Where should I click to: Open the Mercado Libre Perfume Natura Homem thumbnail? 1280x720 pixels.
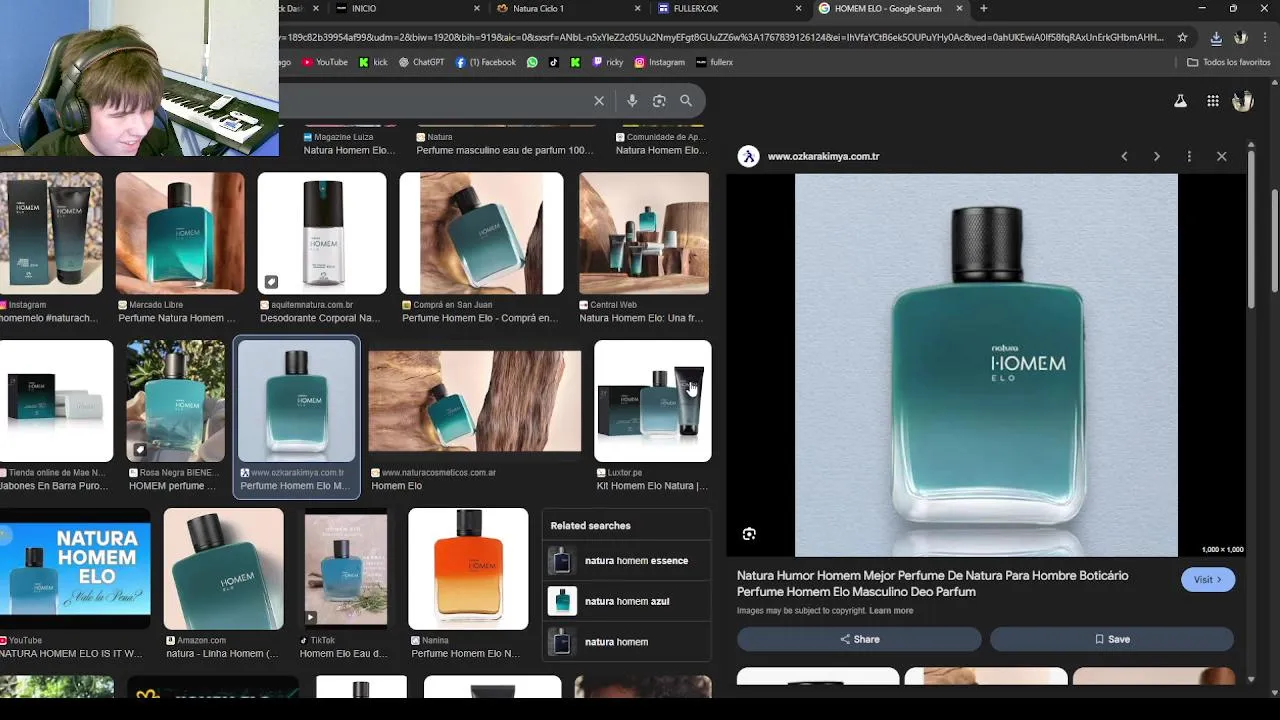tap(180, 233)
